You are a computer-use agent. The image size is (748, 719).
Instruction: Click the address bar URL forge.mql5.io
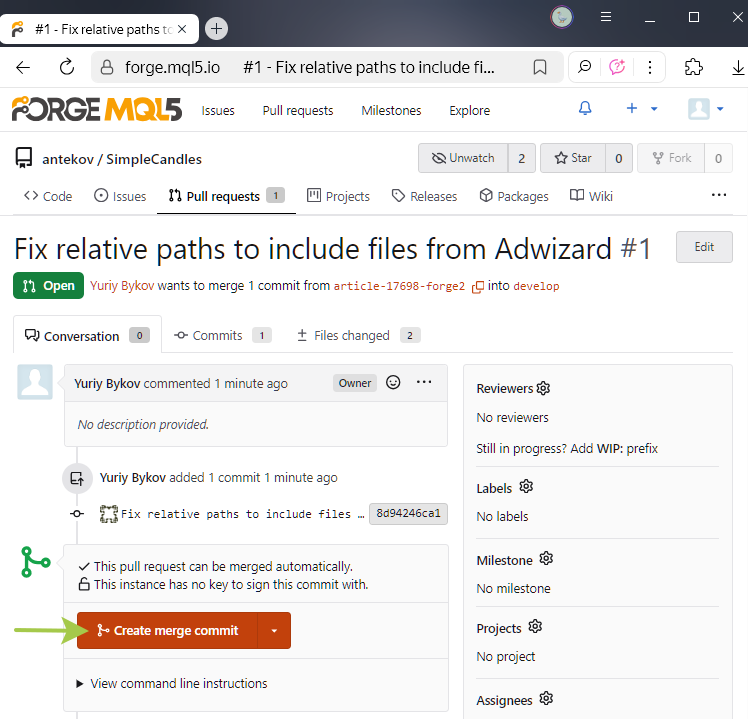(172, 67)
